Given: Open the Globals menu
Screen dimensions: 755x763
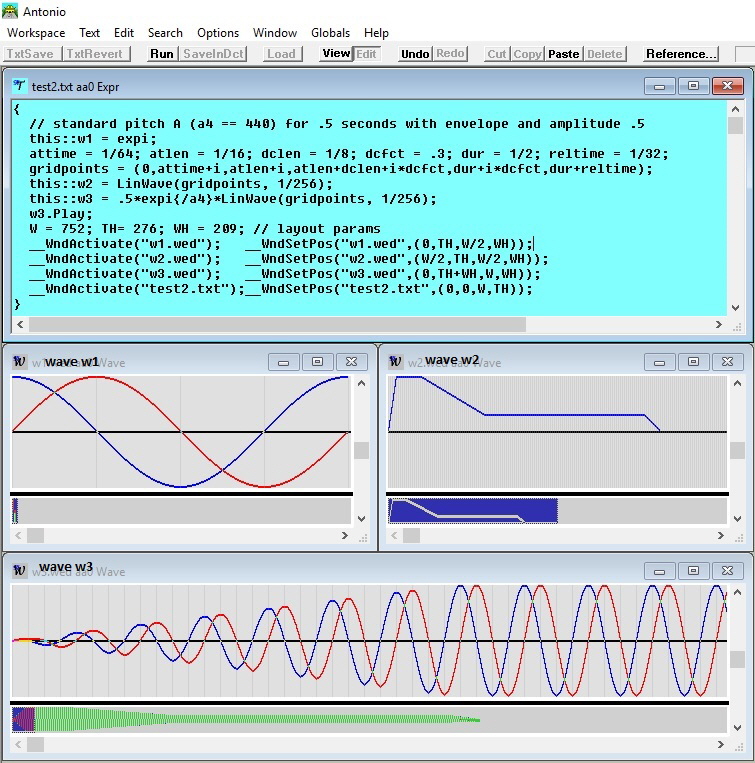Looking at the screenshot, I should 330,33.
